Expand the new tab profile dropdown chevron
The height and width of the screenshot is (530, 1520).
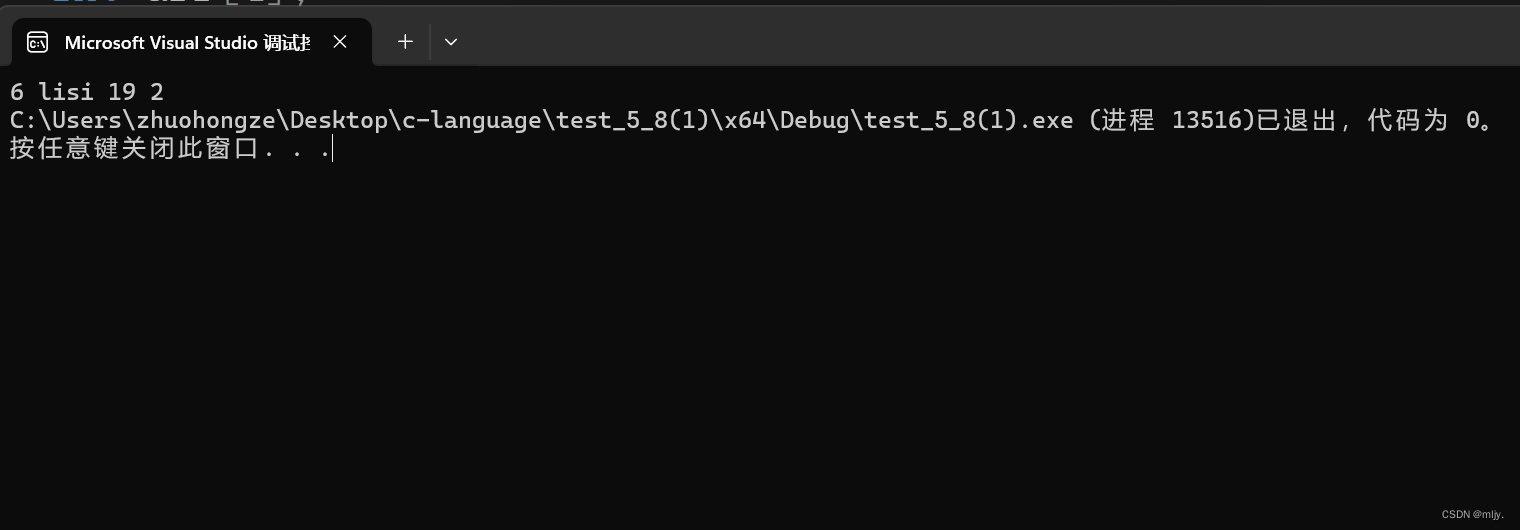click(x=451, y=42)
